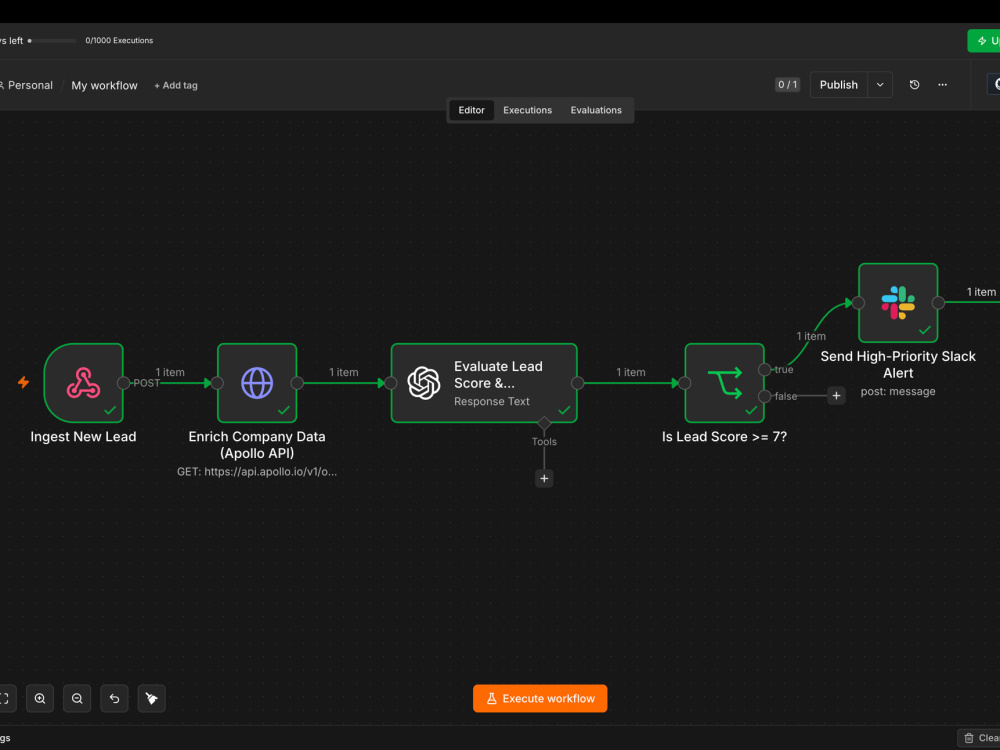1000x750 pixels.
Task: Click the post: message subtitle
Action: (898, 392)
